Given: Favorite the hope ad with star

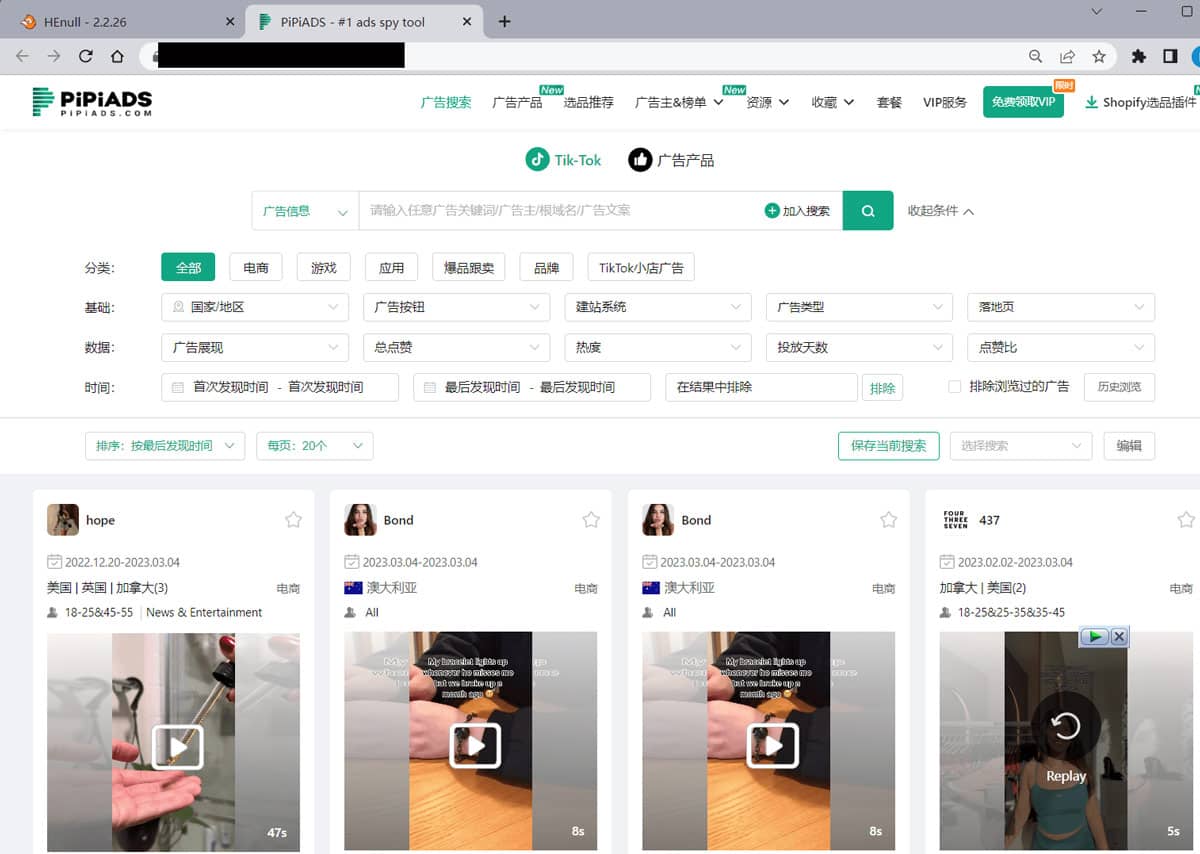Looking at the screenshot, I should (293, 520).
